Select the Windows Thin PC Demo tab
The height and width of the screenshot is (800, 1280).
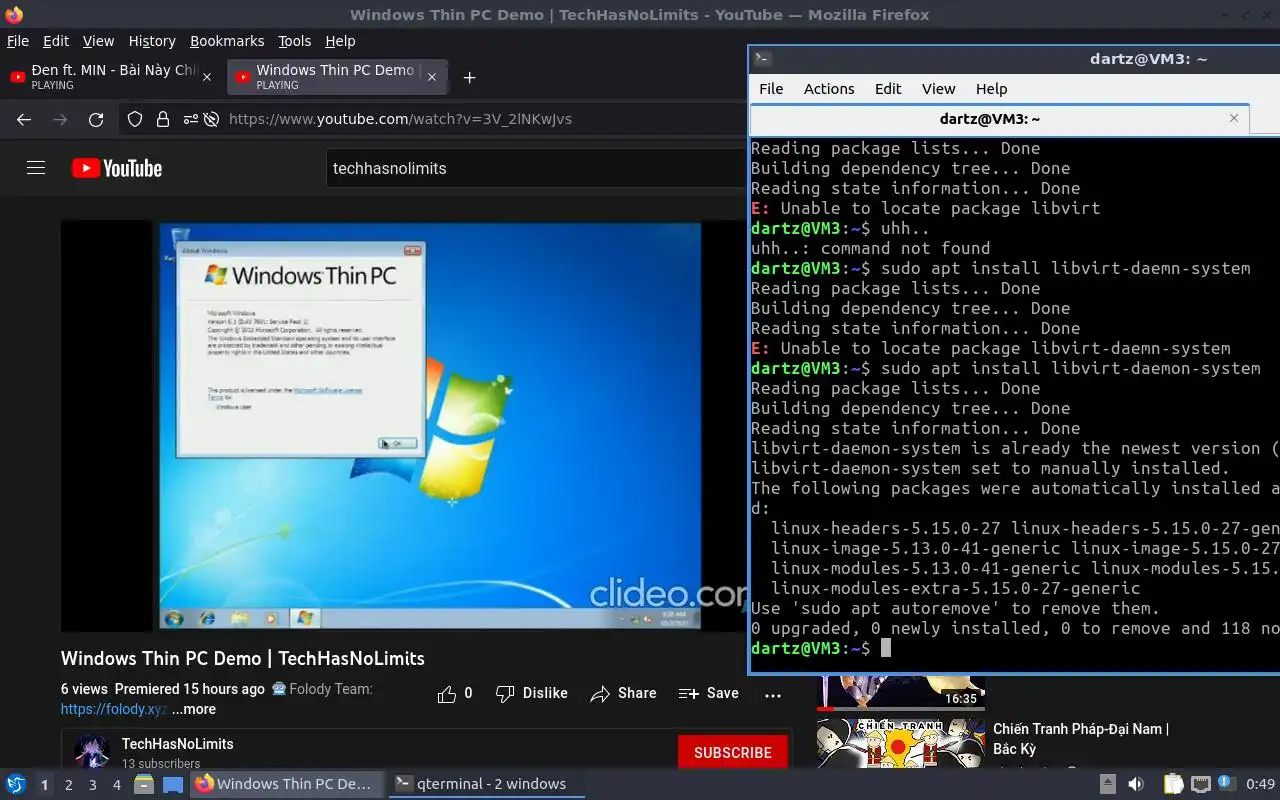coord(337,77)
